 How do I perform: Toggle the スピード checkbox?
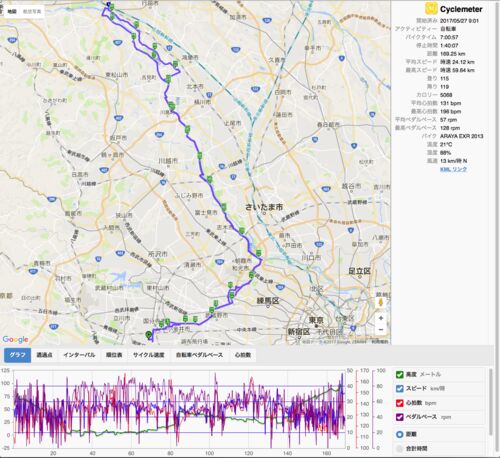(x=399, y=389)
